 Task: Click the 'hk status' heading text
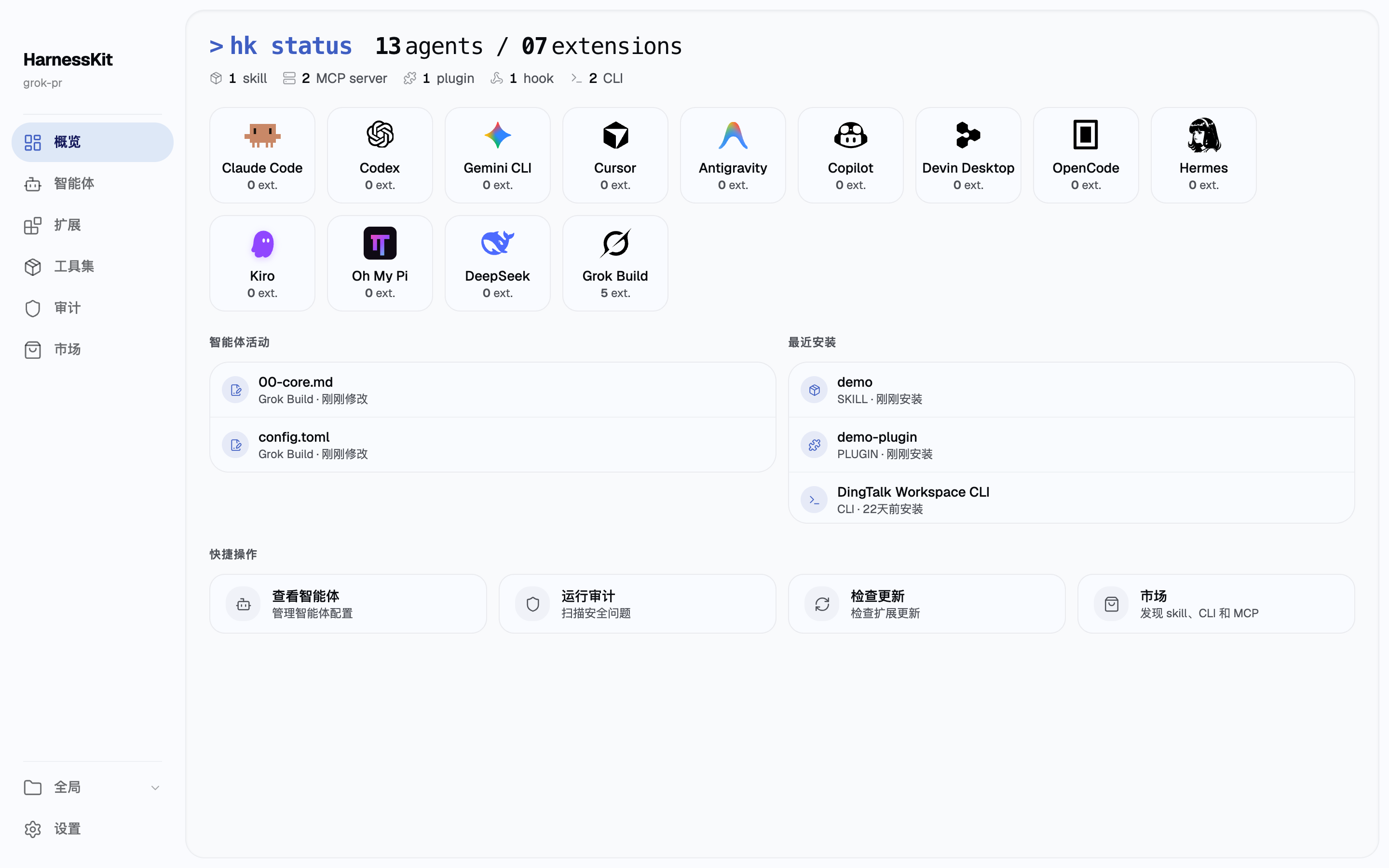[291, 46]
